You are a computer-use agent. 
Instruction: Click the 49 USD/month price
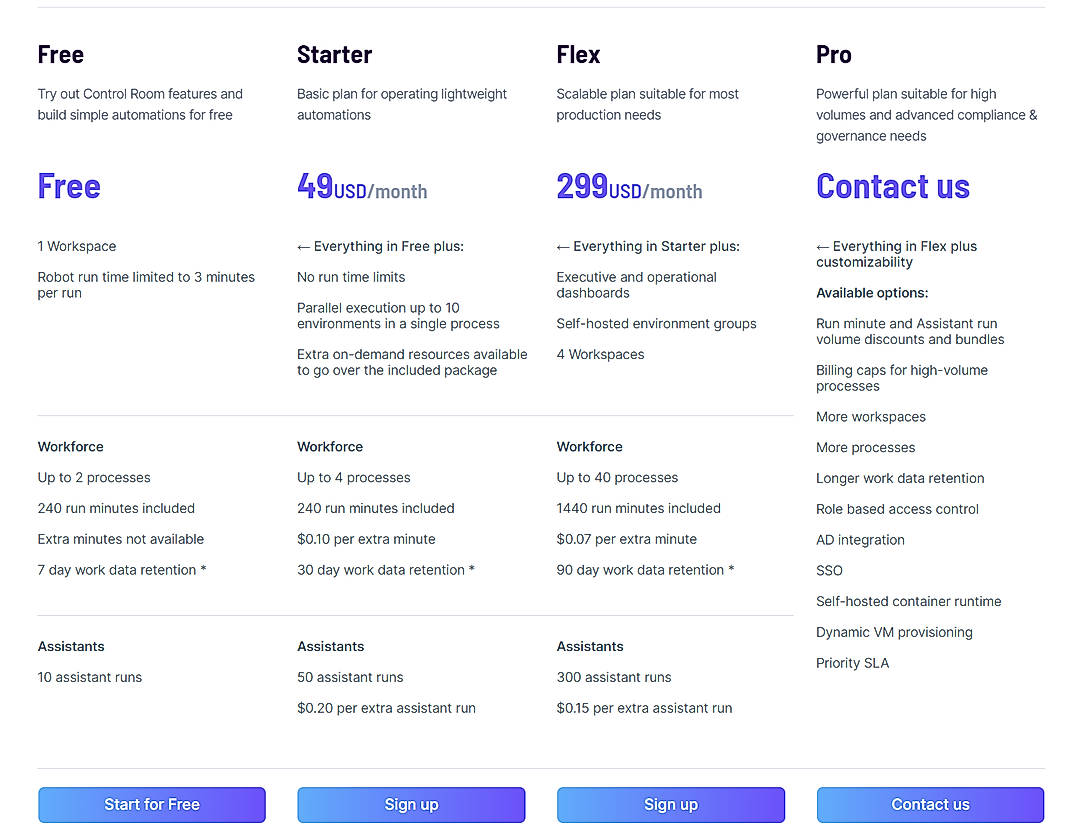(362, 186)
